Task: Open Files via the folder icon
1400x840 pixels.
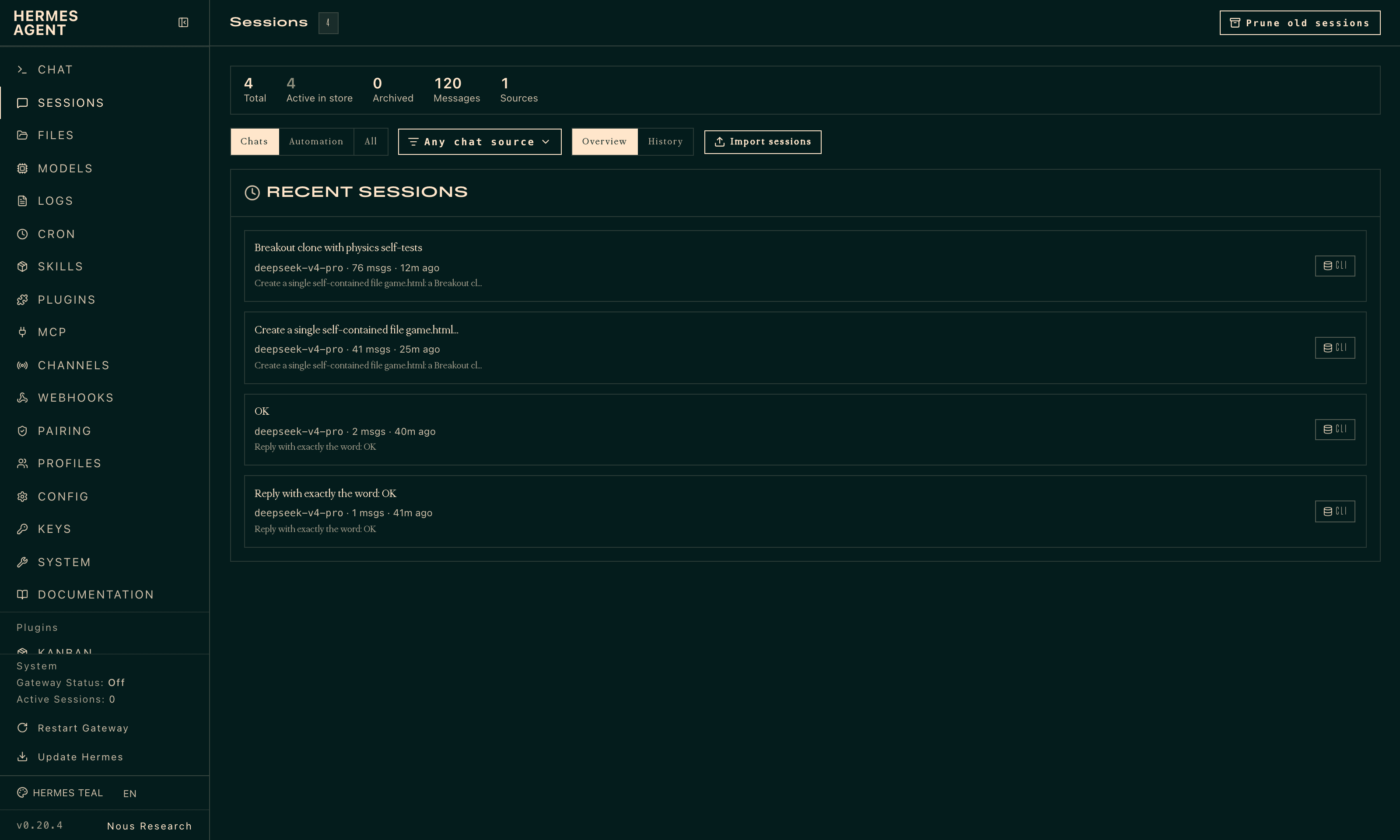Action: pos(22,135)
